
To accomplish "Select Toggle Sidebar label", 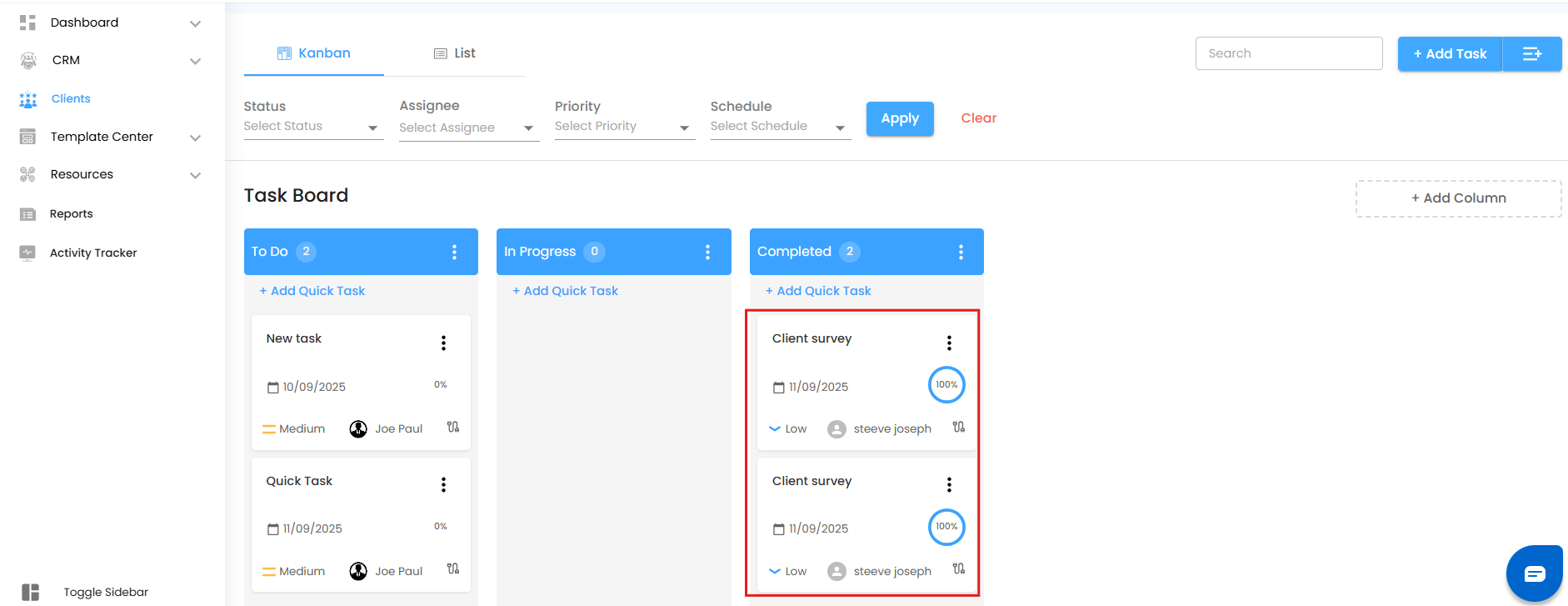I will tap(106, 593).
